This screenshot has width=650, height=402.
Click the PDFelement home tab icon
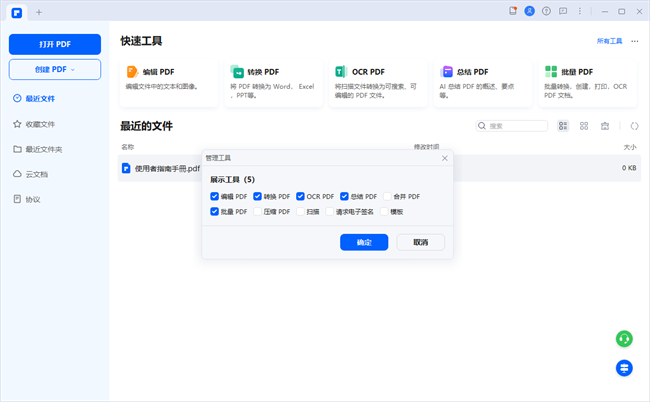[x=17, y=13]
